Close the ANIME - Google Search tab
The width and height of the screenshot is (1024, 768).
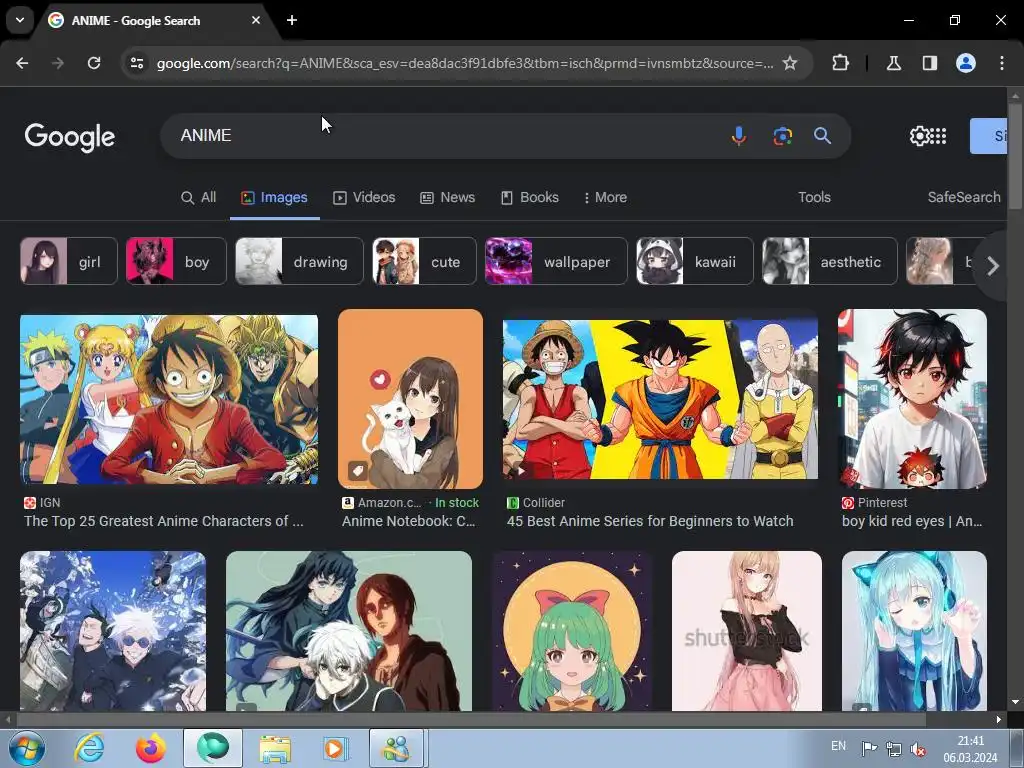tap(256, 20)
